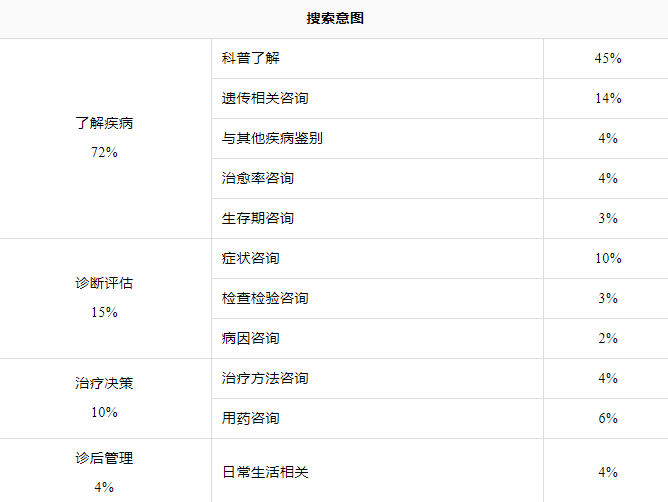Select the 治疗决策 category label
668x502 pixels.
click(x=104, y=383)
